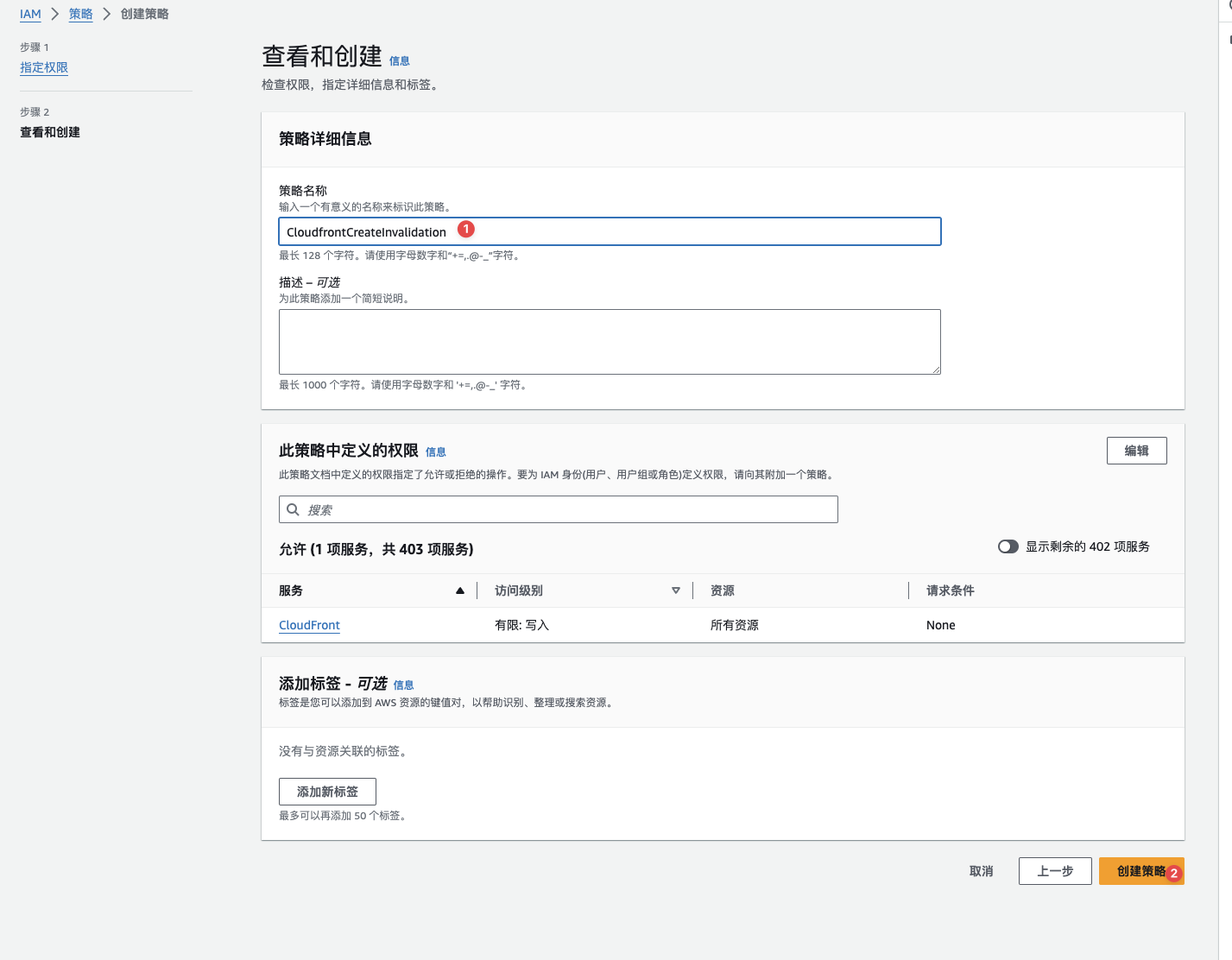Click the 服务 column header label
This screenshot has width=1232, height=960.
click(291, 591)
